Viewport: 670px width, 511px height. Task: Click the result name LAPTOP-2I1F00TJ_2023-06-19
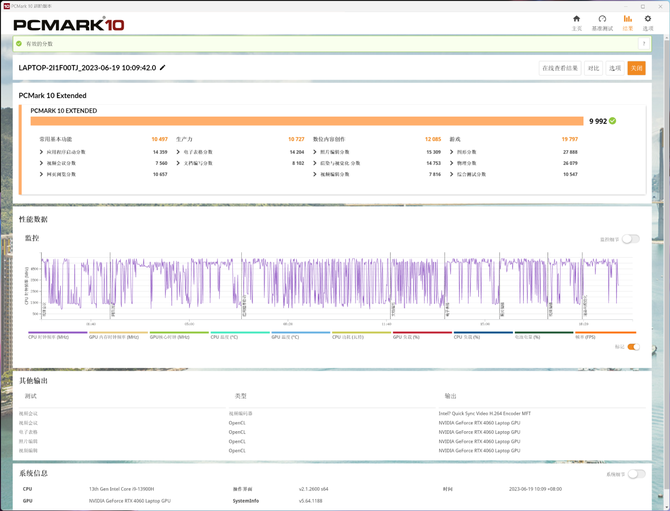[87, 68]
